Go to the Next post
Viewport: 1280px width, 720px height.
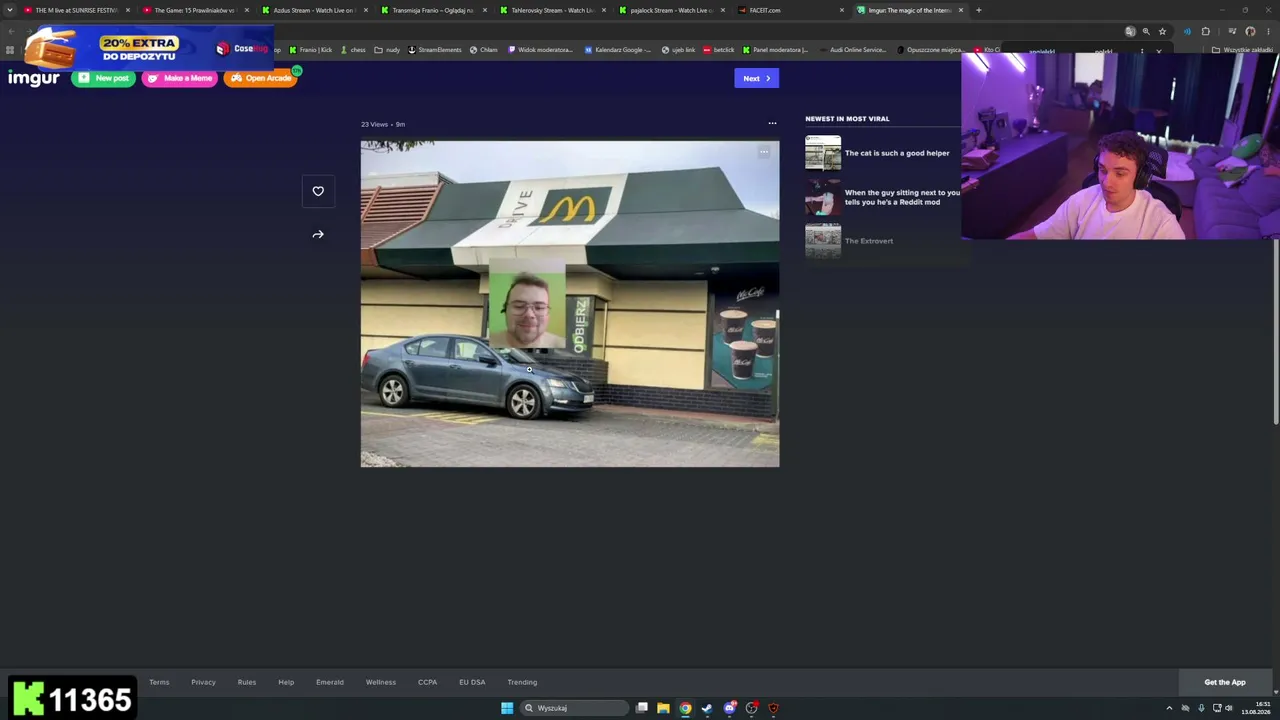[x=756, y=78]
